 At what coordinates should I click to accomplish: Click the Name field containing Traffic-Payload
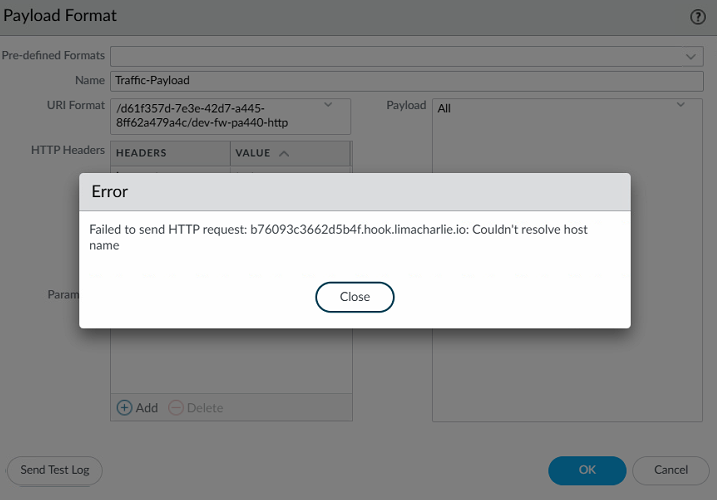(406, 80)
